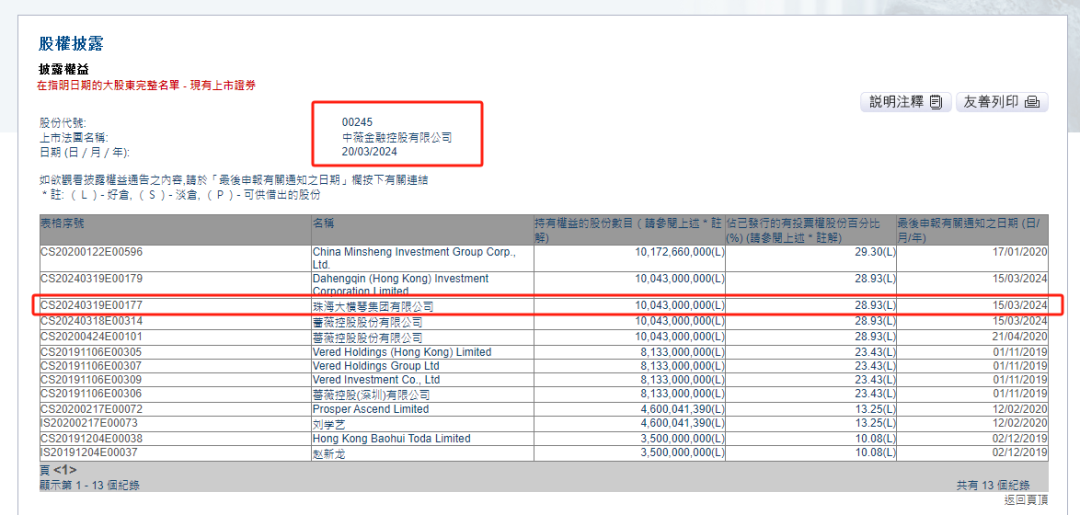The width and height of the screenshot is (1080, 515).
Task: Click the 持有權益的股份數目 column header
Action: pos(629,230)
